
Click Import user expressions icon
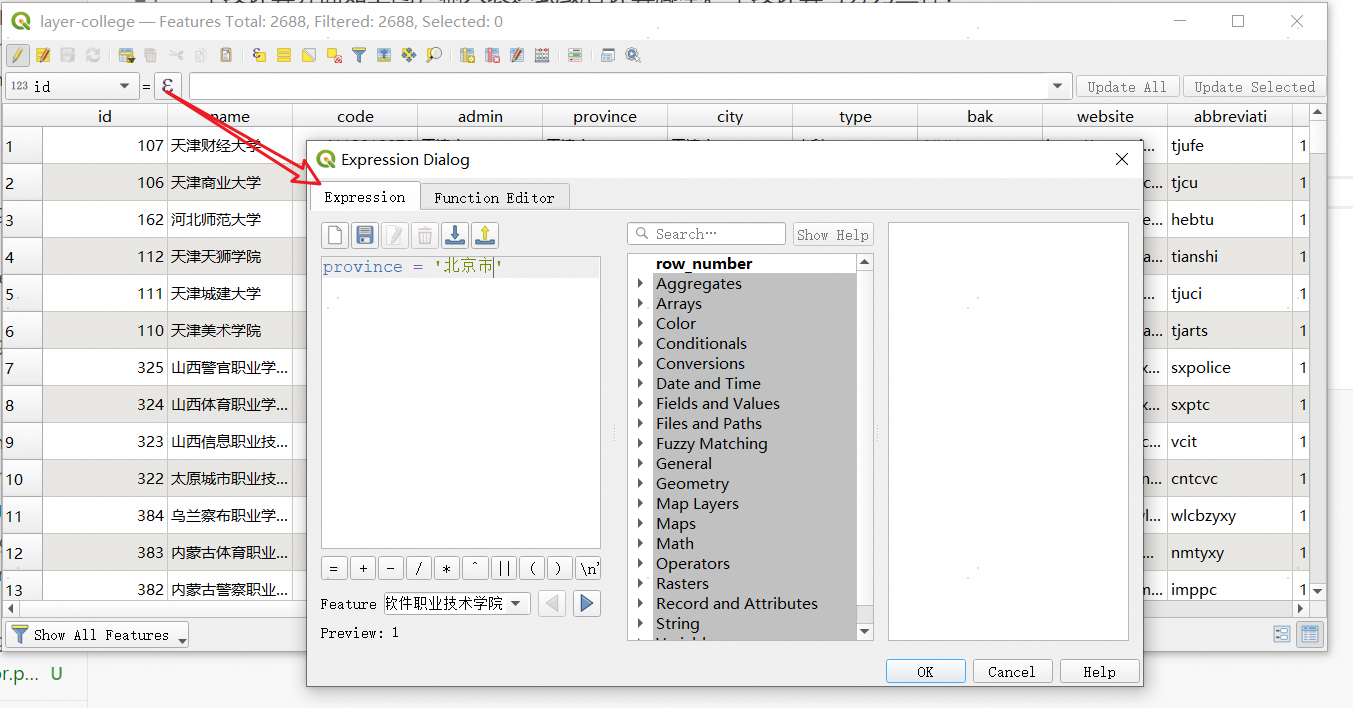455,235
